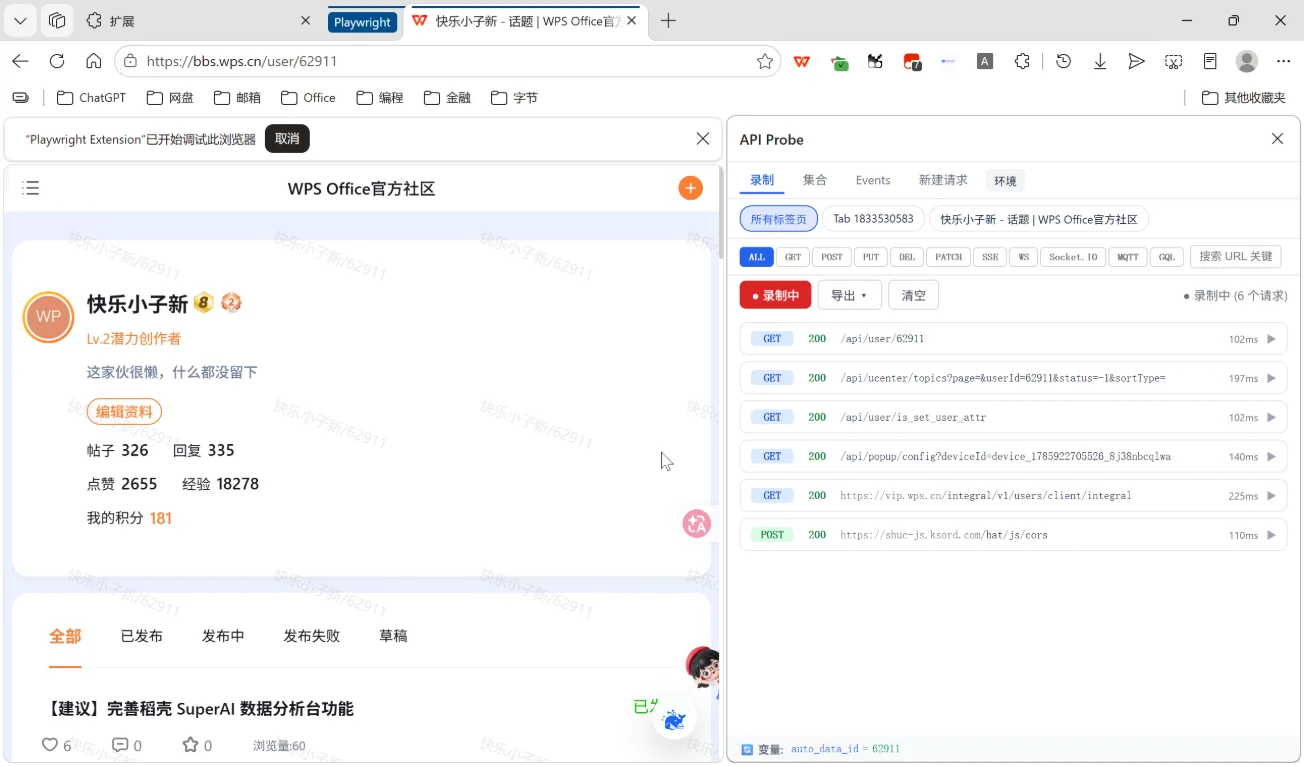Open the extensions puzzle icon

click(1021, 61)
